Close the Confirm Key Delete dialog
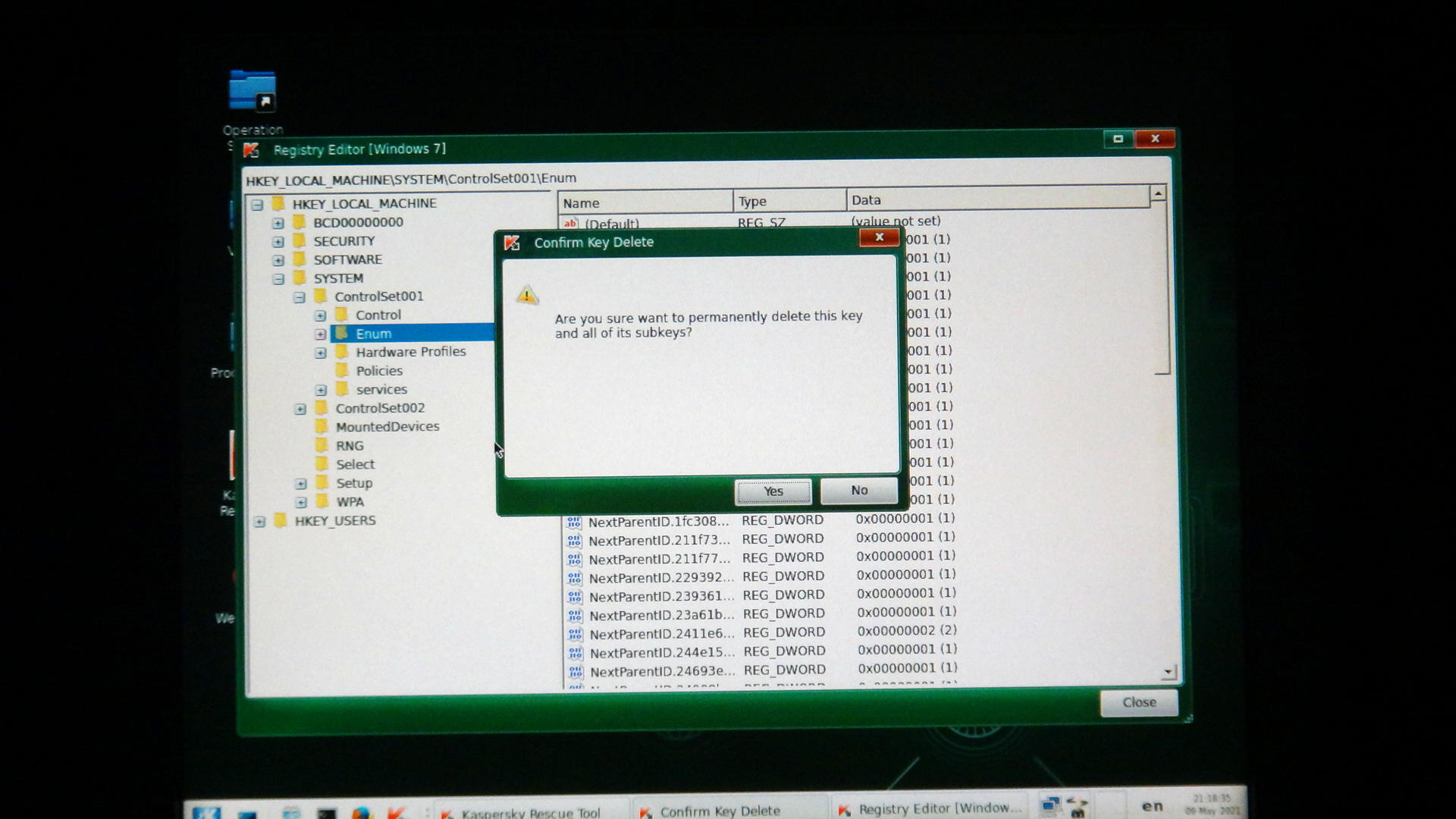Viewport: 1456px width, 819px height. click(x=879, y=237)
